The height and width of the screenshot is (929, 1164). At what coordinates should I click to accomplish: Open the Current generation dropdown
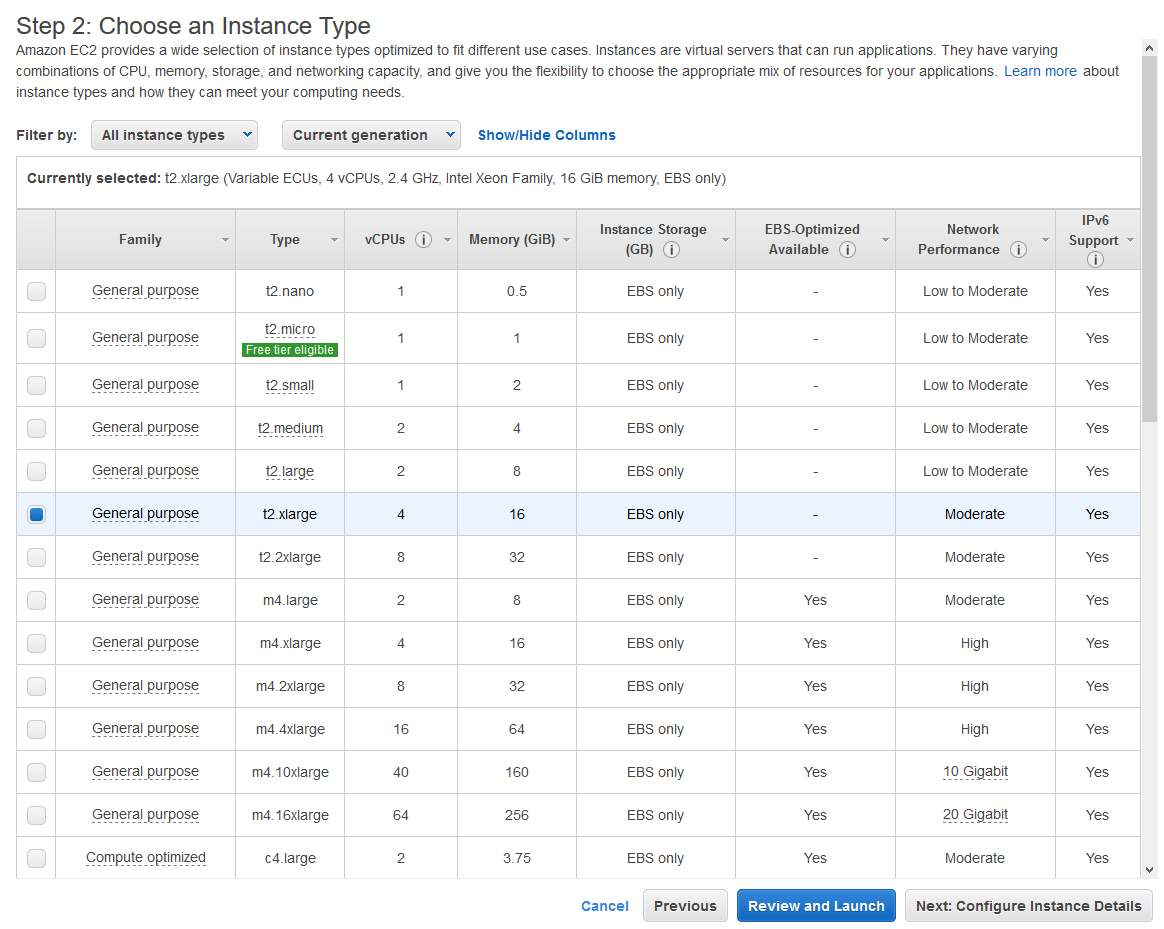(371, 135)
